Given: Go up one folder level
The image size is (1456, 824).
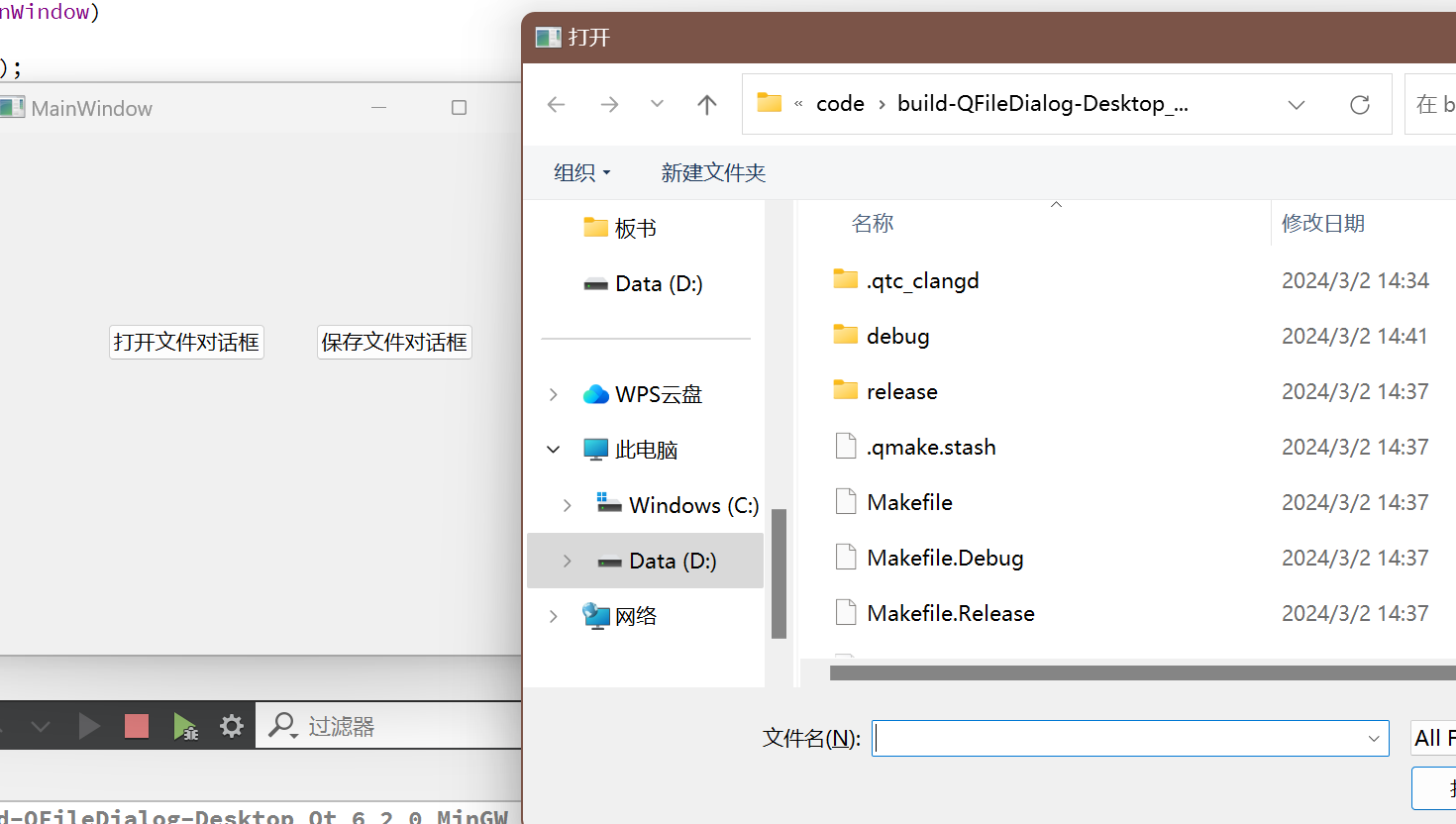Looking at the screenshot, I should click(706, 104).
